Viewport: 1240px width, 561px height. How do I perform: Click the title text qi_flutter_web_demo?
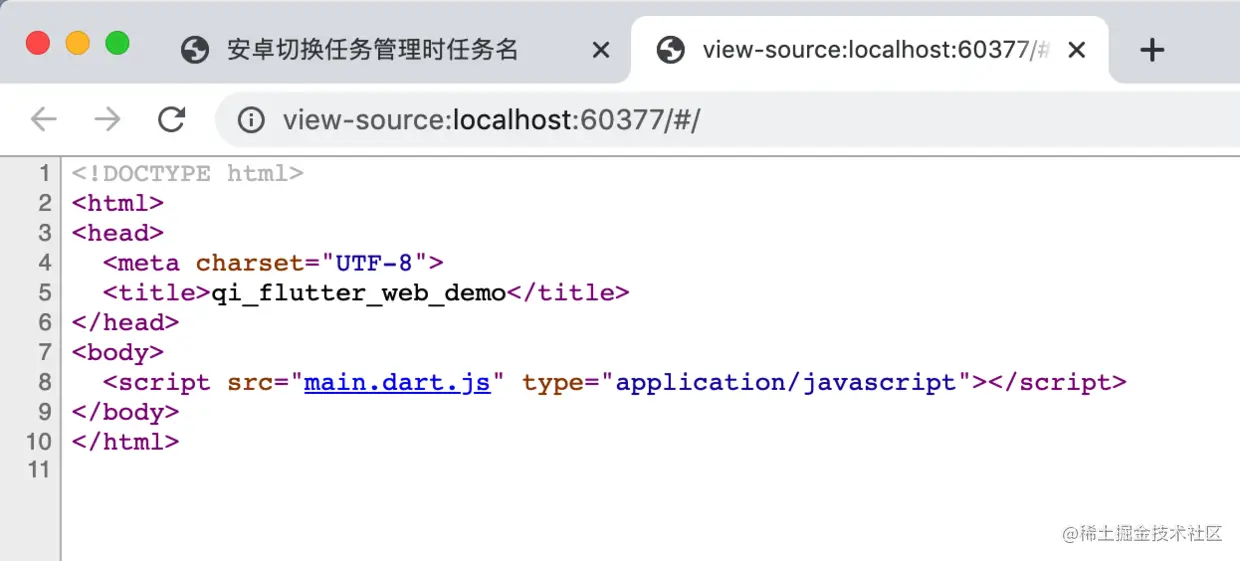[x=359, y=293]
